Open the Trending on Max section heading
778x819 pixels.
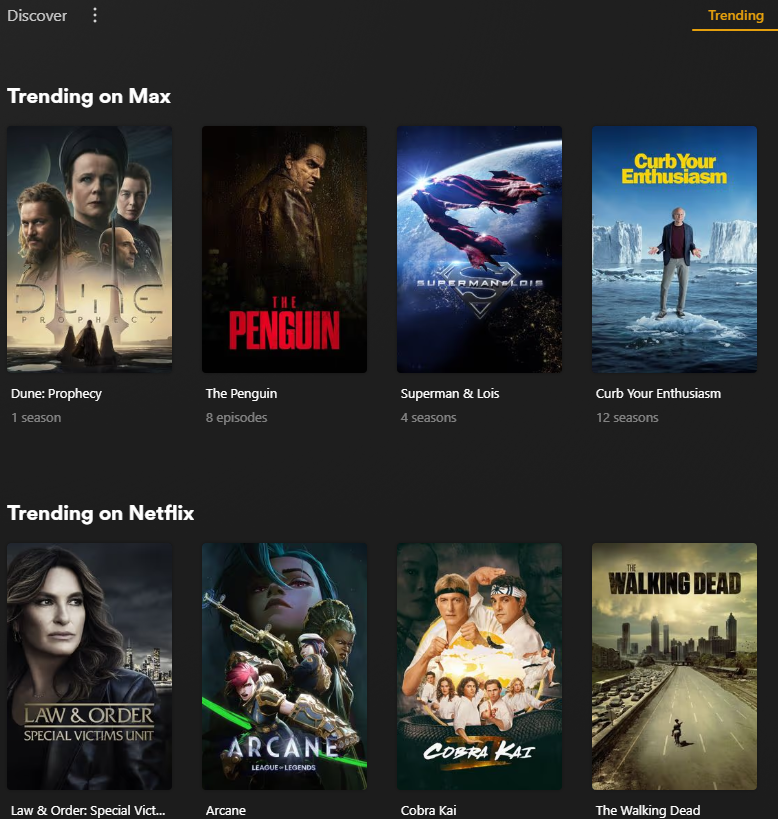coord(89,96)
